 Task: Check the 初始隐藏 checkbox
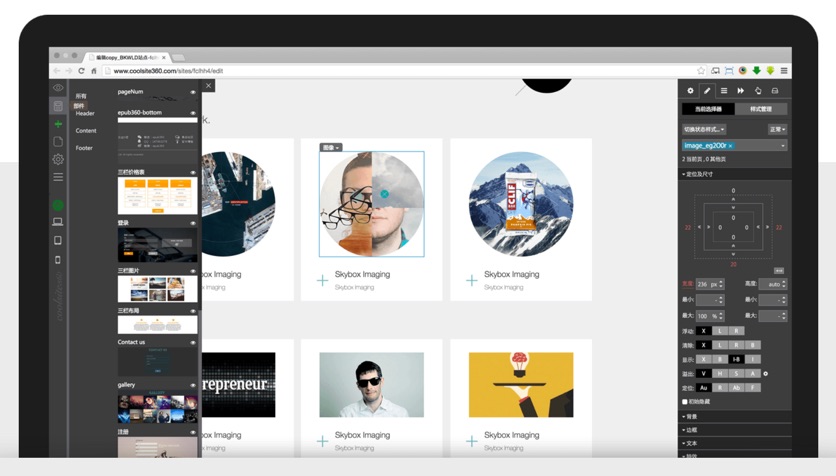click(685, 401)
